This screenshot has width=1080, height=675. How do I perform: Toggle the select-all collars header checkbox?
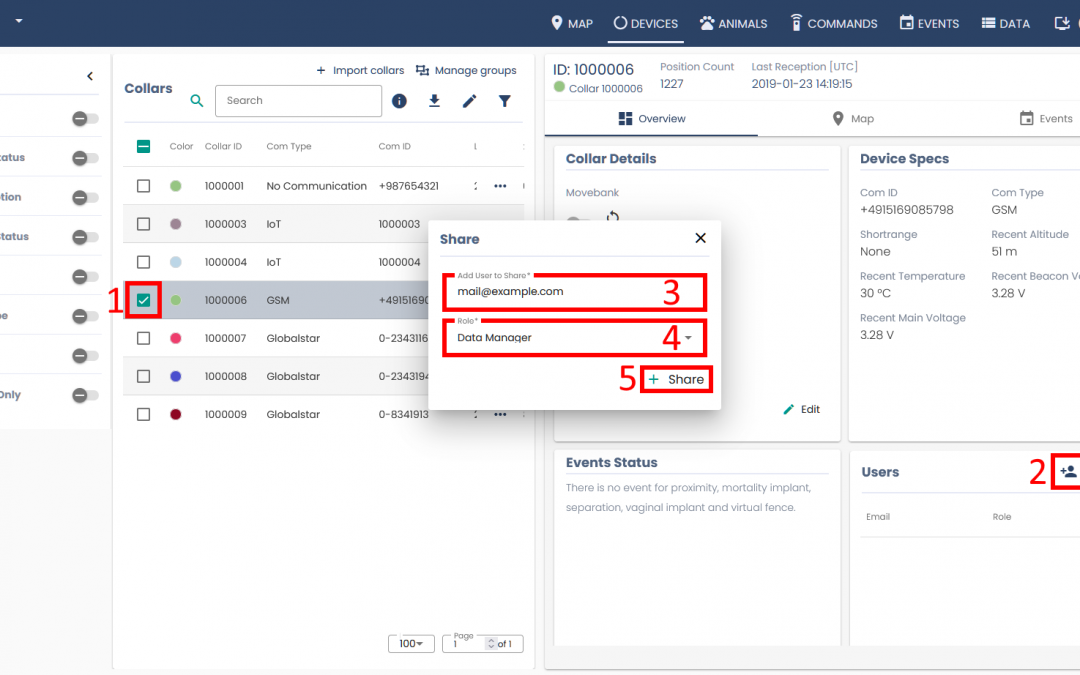click(x=144, y=146)
